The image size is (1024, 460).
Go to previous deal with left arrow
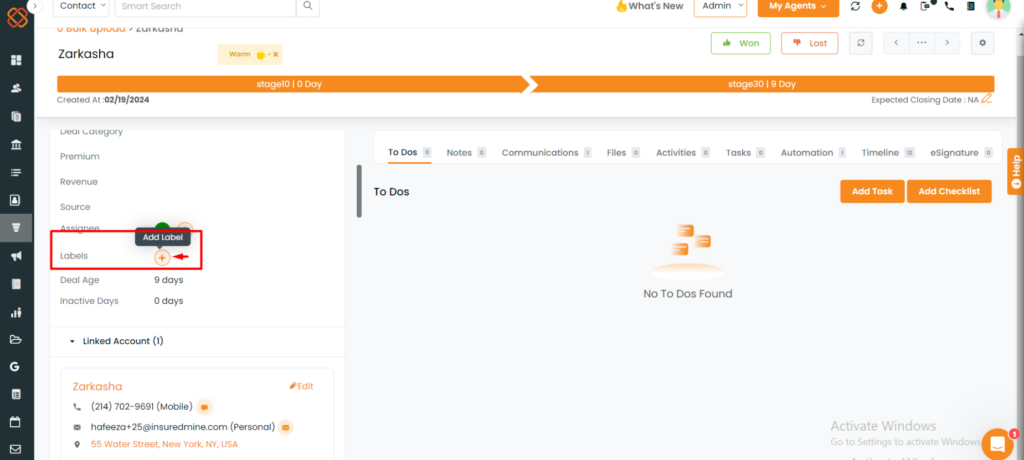pos(896,43)
